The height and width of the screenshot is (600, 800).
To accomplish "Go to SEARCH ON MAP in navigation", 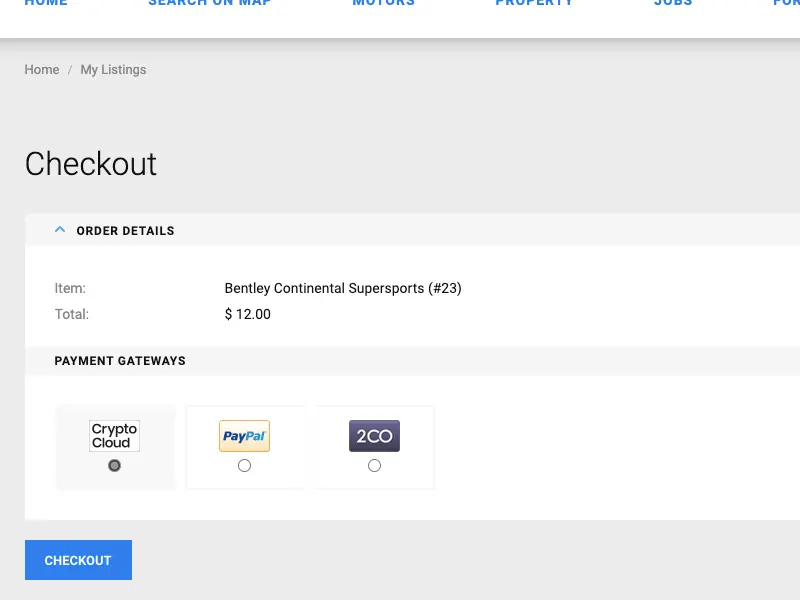I will coord(210,3).
